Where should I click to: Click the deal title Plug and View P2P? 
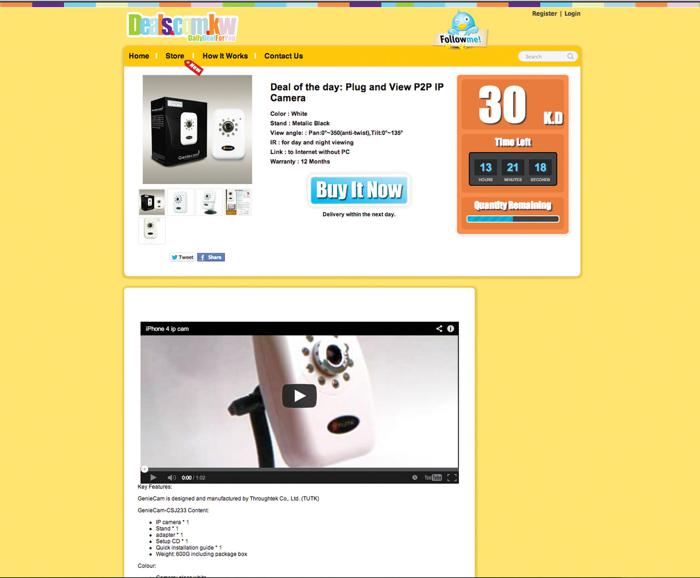click(357, 92)
